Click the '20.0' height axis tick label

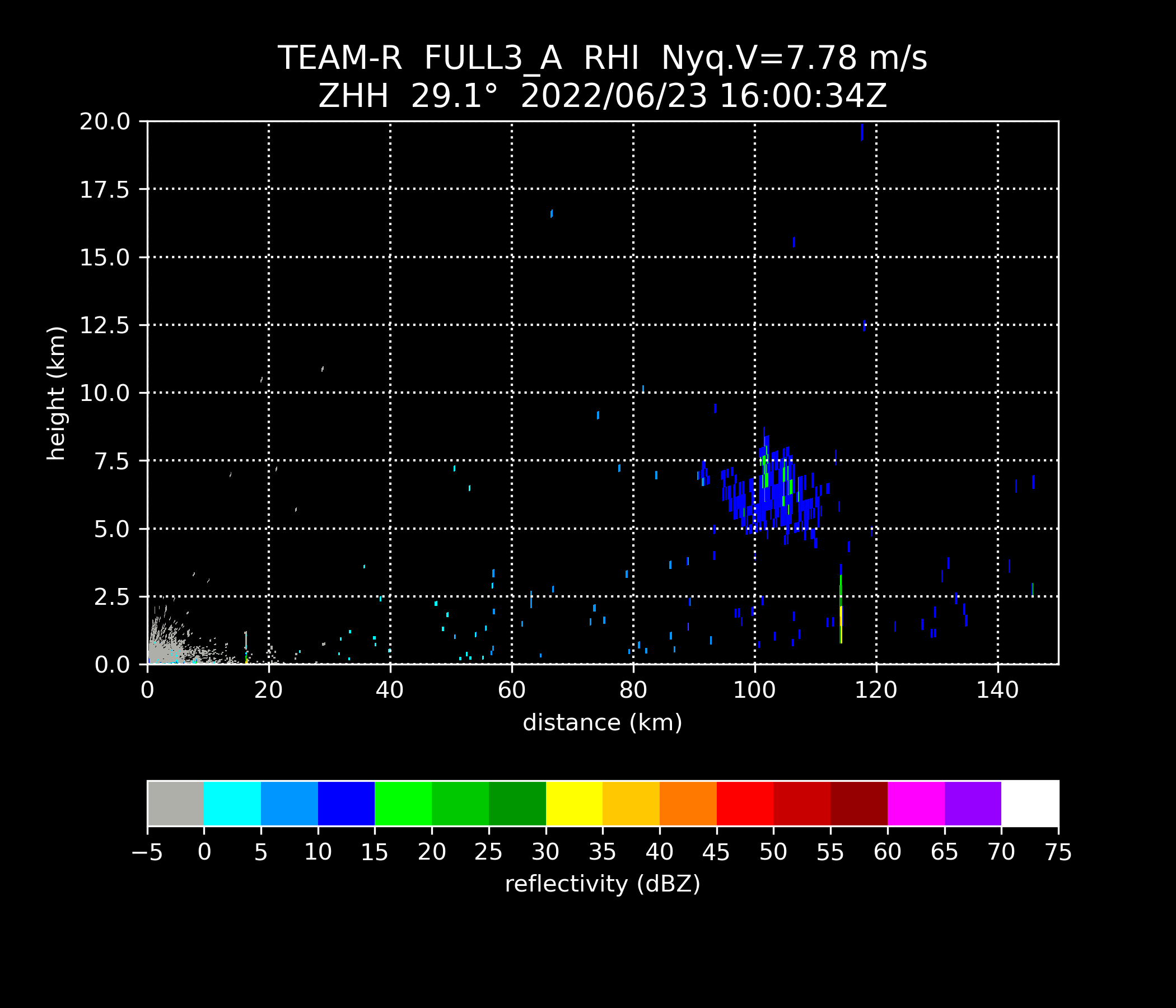pyautogui.click(x=105, y=122)
